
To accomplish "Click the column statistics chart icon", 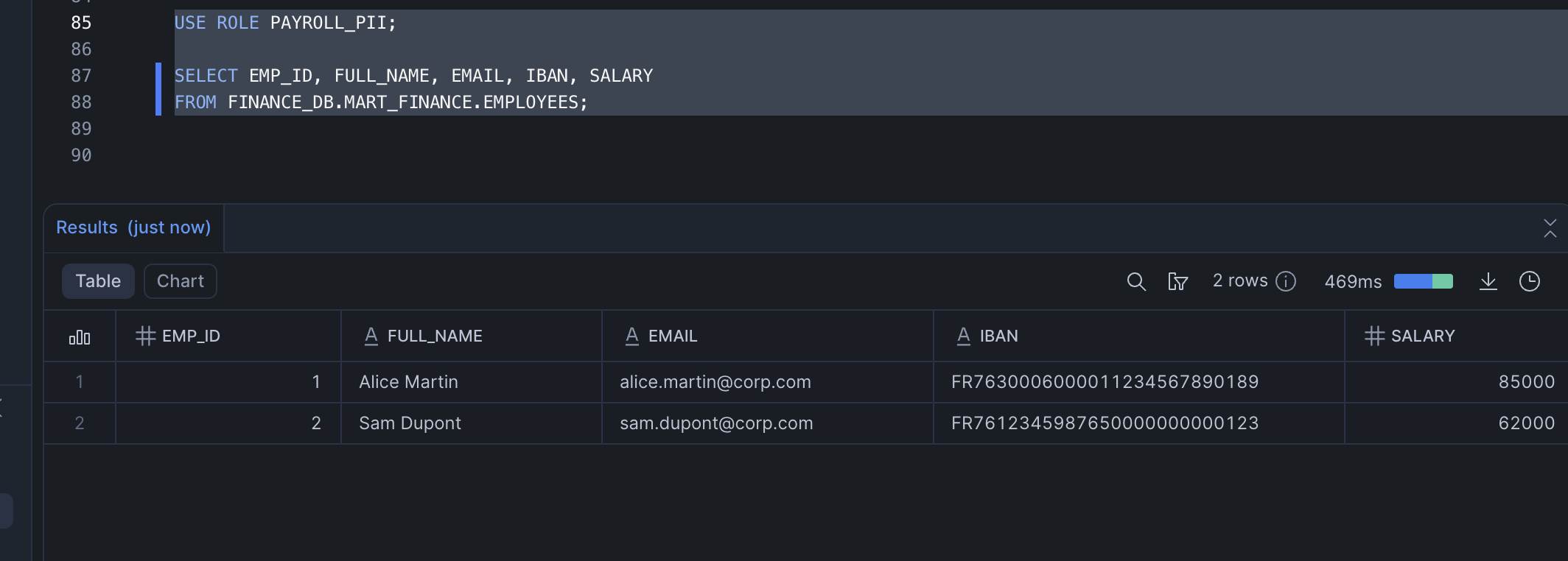I will [x=80, y=336].
